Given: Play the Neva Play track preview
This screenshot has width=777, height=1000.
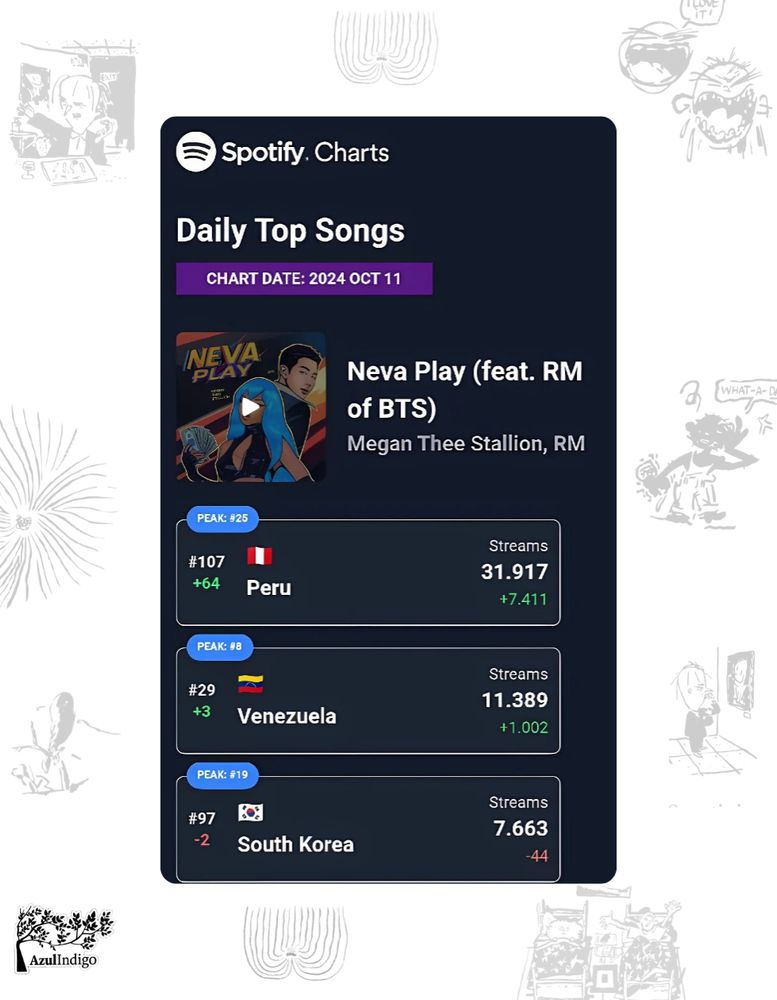Looking at the screenshot, I should coord(251,407).
